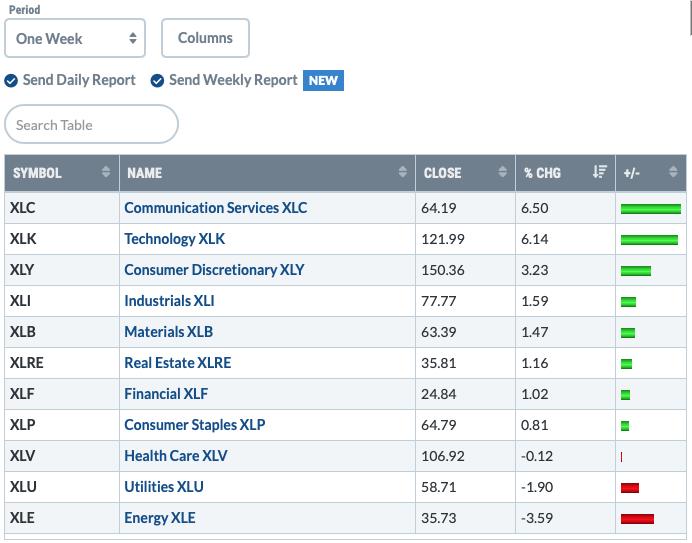This screenshot has height=543, width=692.
Task: Sort by the +/- column arrows
Action: [673, 172]
